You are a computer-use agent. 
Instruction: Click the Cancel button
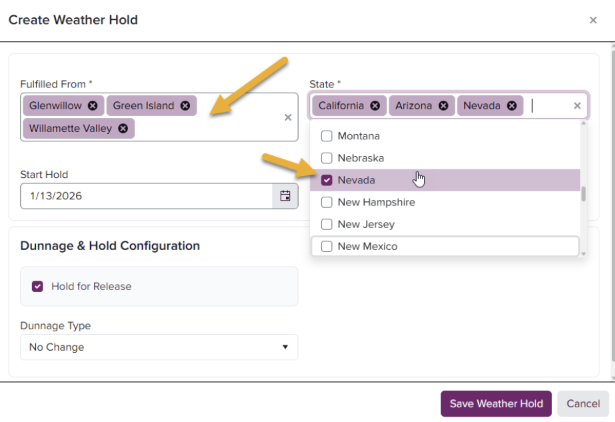pyautogui.click(x=582, y=404)
